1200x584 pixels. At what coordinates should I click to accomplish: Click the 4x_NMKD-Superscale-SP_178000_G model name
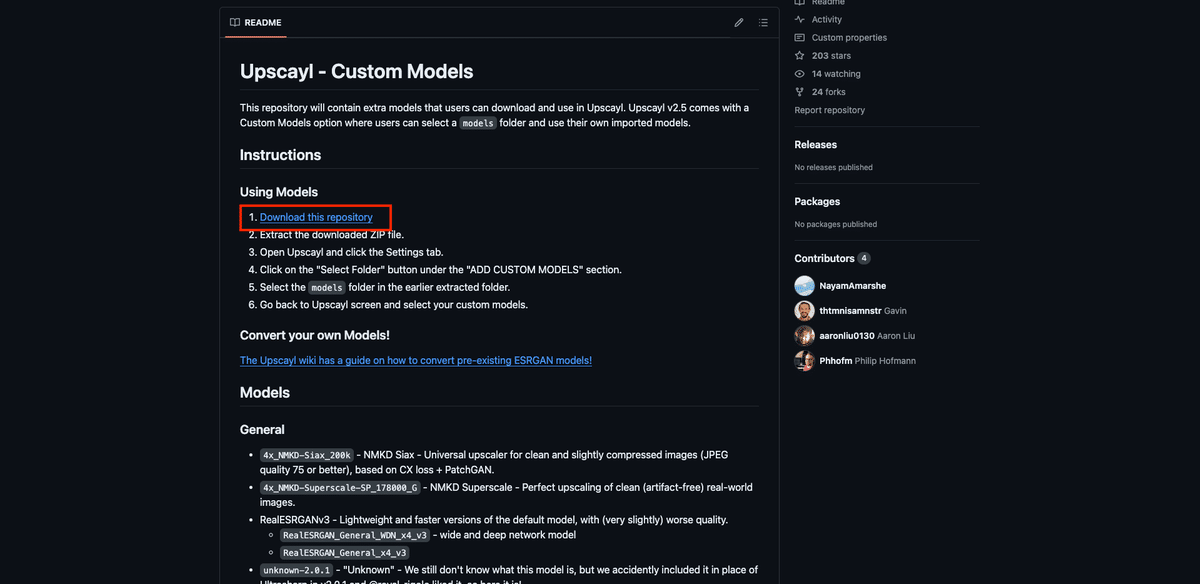pyautogui.click(x=342, y=488)
